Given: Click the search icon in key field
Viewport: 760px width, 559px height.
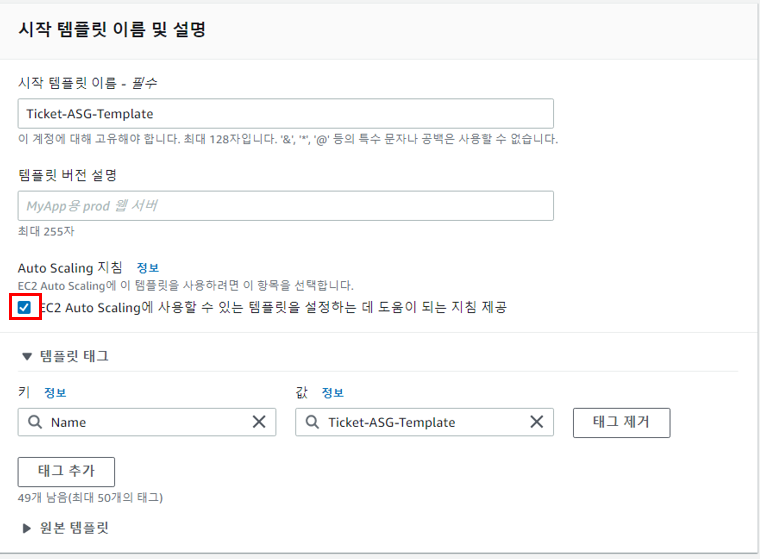Looking at the screenshot, I should [x=35, y=422].
